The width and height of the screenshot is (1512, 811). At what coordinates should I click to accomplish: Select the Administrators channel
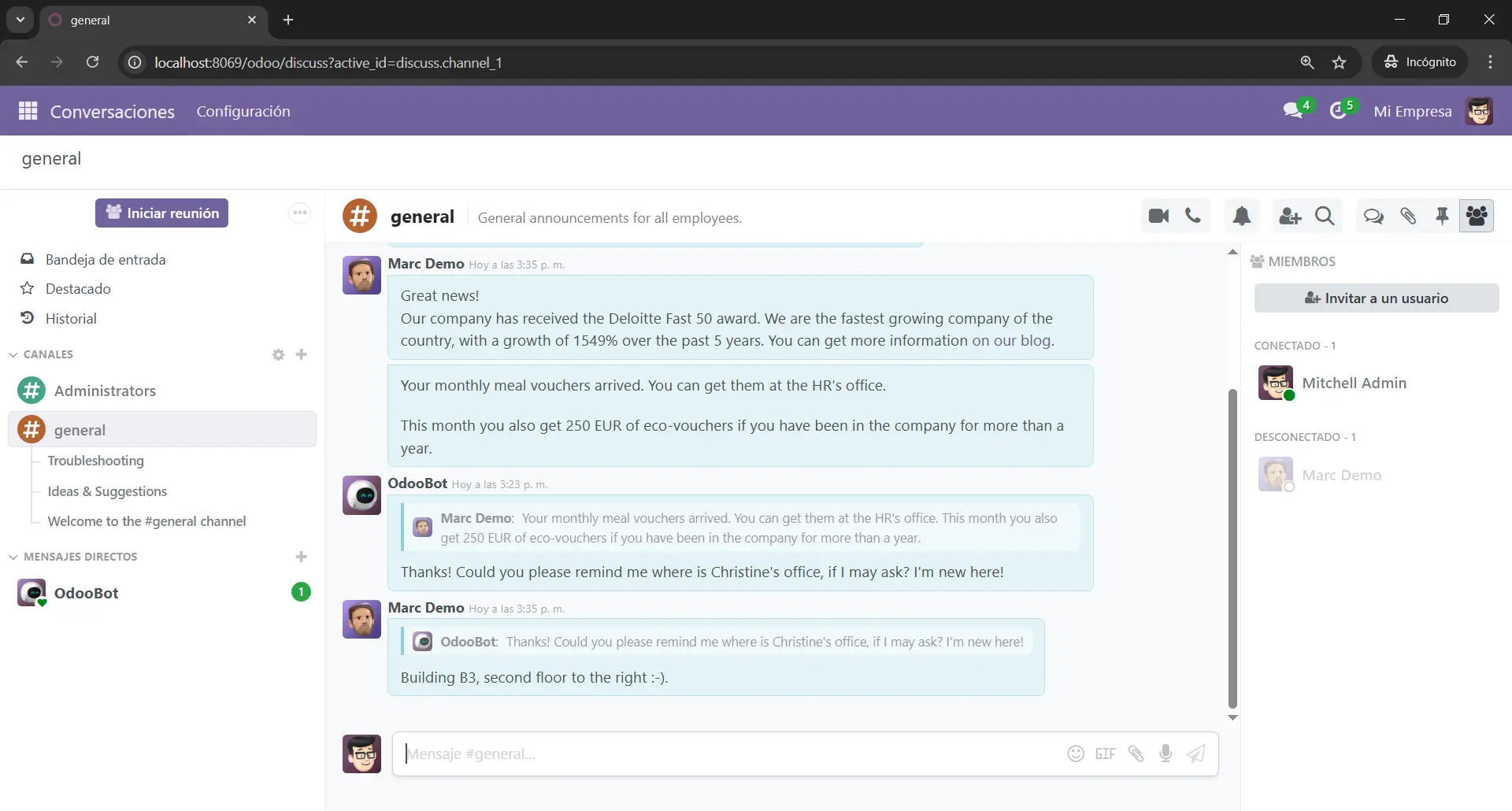[x=105, y=391]
